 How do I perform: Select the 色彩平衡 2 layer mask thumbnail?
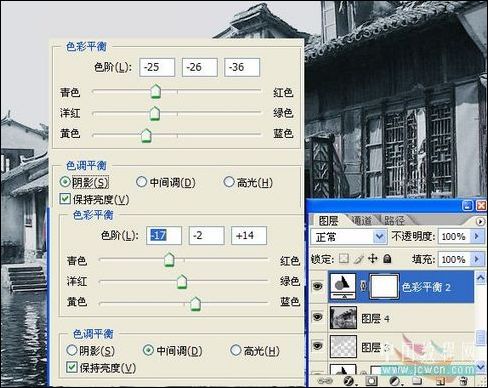[x=384, y=286]
